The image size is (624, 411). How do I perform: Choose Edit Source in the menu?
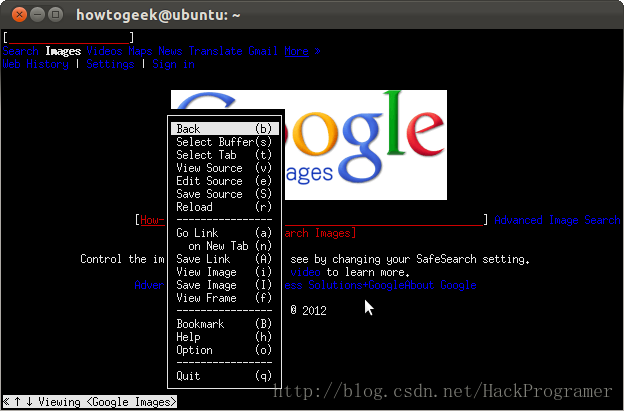pos(225,181)
